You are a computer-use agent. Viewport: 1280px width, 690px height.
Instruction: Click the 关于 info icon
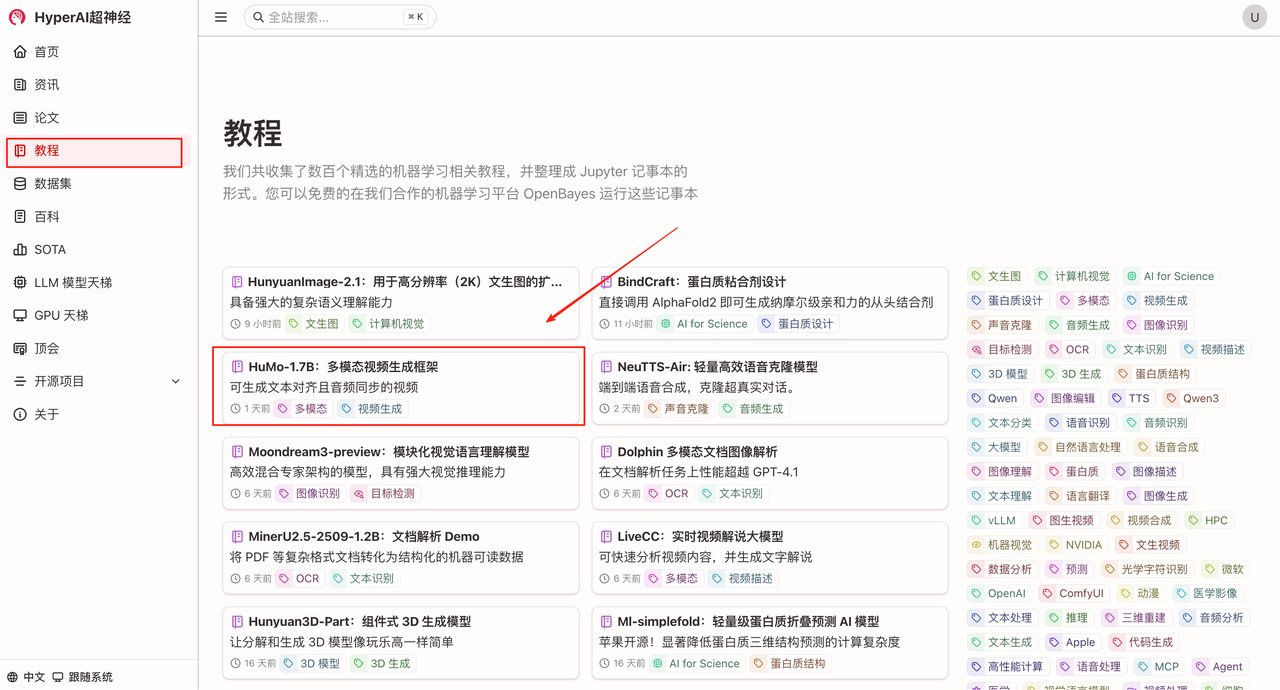[x=20, y=415]
